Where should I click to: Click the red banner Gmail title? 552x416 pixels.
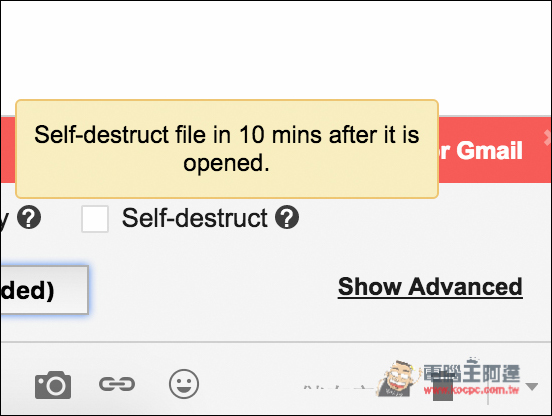click(481, 151)
